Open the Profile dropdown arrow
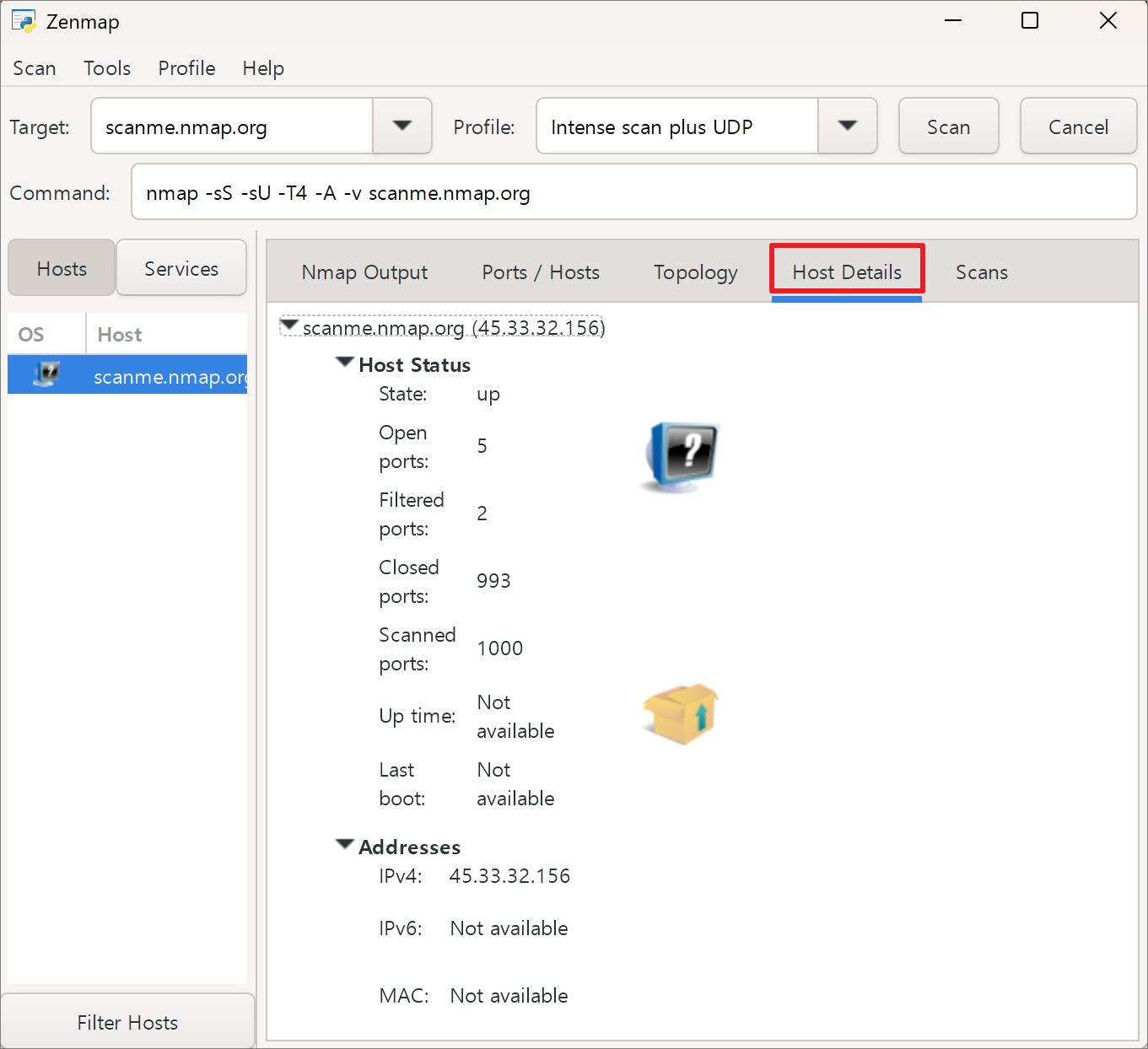 [x=848, y=126]
